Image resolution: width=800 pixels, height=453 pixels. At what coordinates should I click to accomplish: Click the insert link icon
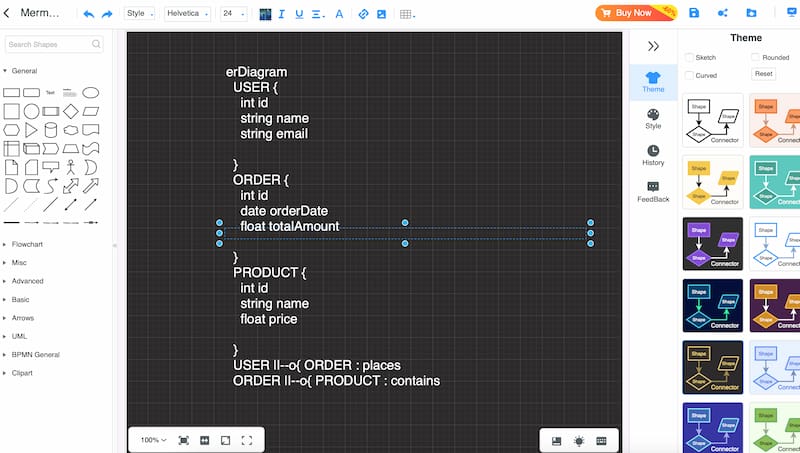pyautogui.click(x=363, y=14)
